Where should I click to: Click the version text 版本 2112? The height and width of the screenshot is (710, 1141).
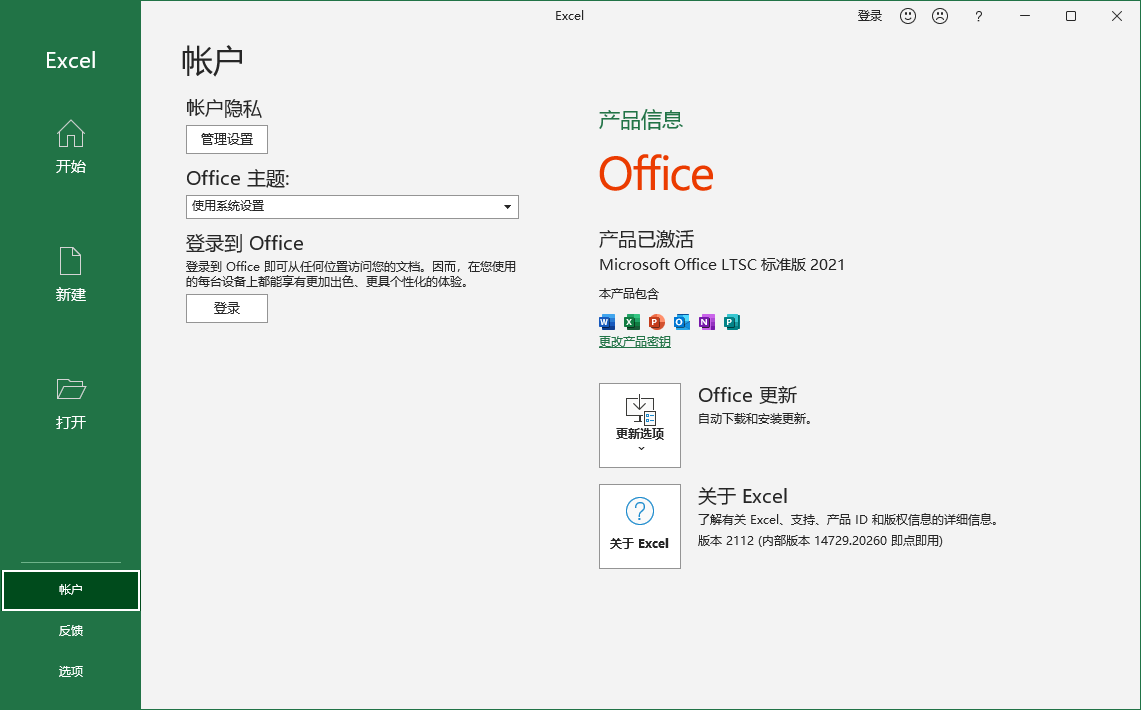coord(820,541)
